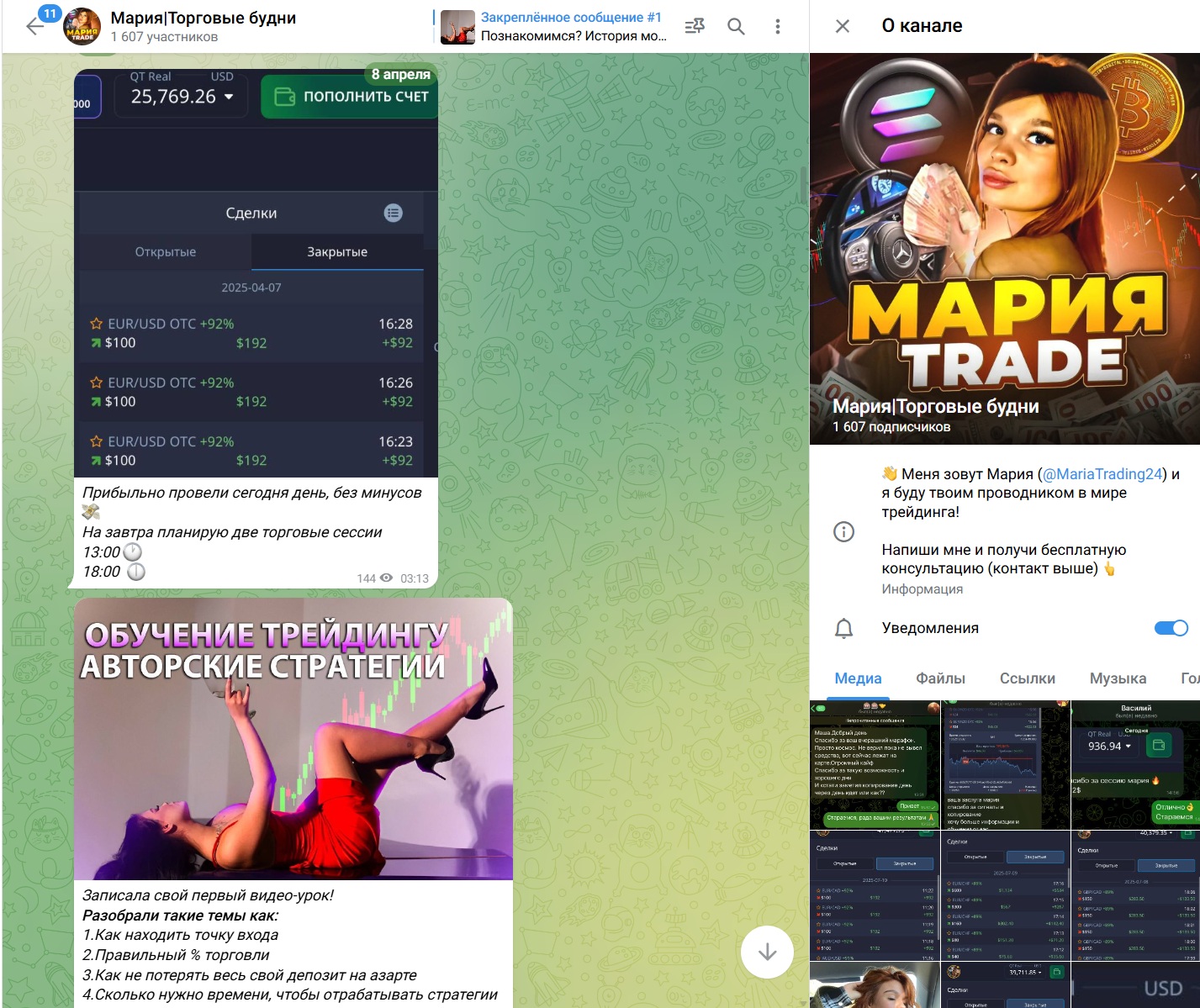Viewport: 1200px width, 1008px height.
Task: Switch to the Ссылки tab
Action: coord(1027,678)
